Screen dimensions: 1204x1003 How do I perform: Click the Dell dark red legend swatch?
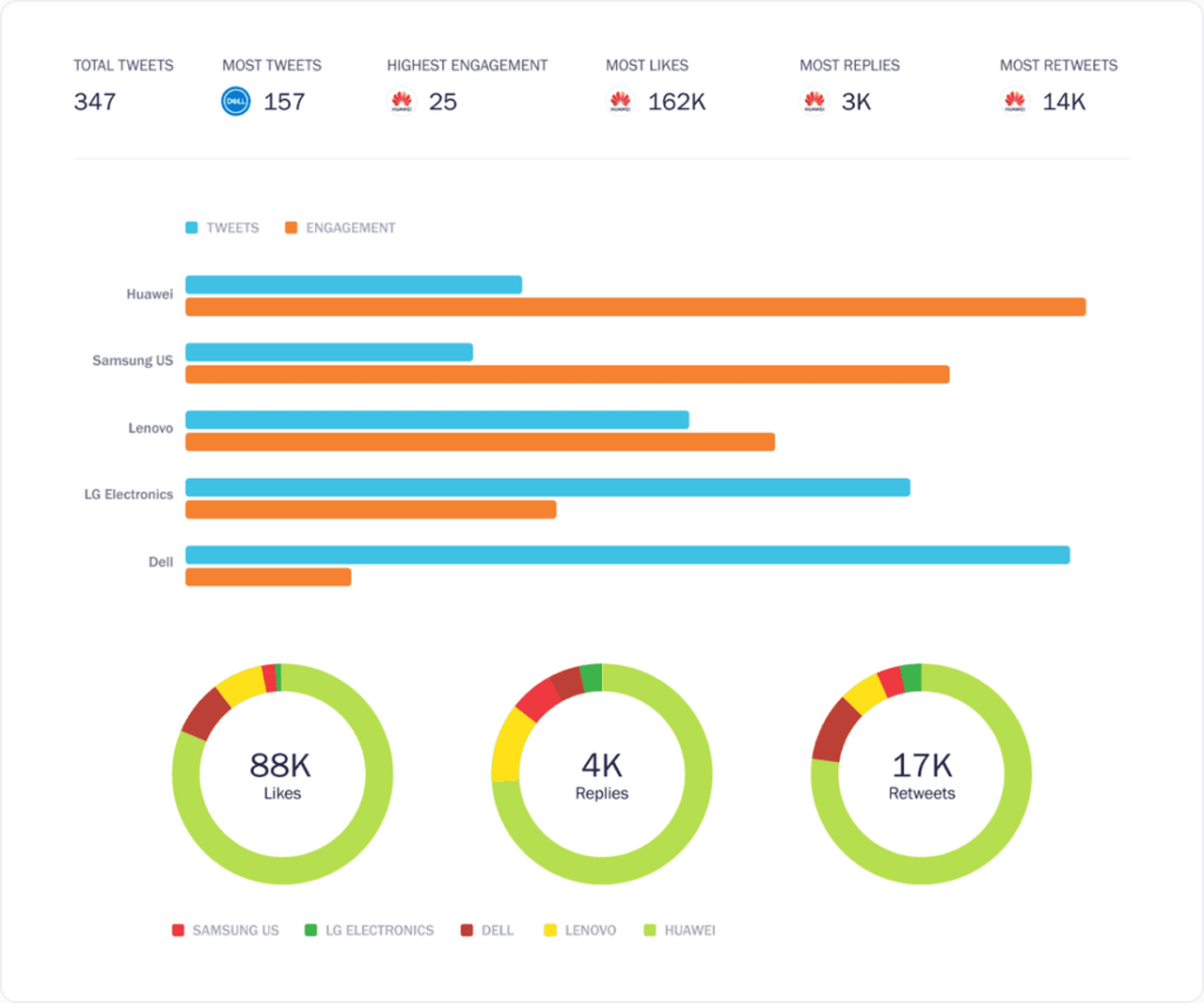click(x=467, y=931)
